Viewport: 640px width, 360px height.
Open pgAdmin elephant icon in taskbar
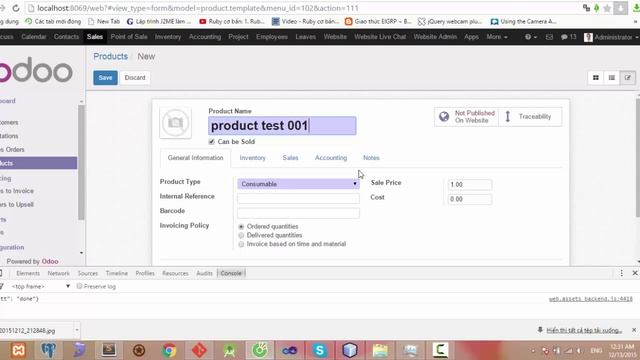(x=49, y=350)
